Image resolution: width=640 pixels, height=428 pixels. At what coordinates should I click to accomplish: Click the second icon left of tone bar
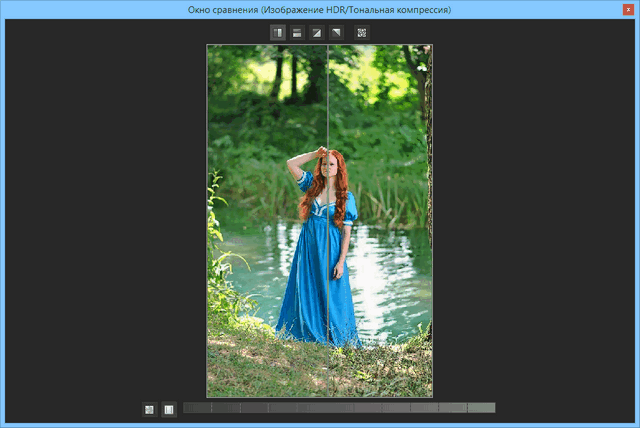click(x=168, y=408)
